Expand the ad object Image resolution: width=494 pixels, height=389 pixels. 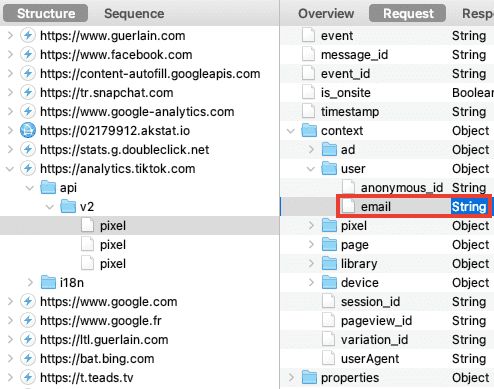(x=311, y=150)
